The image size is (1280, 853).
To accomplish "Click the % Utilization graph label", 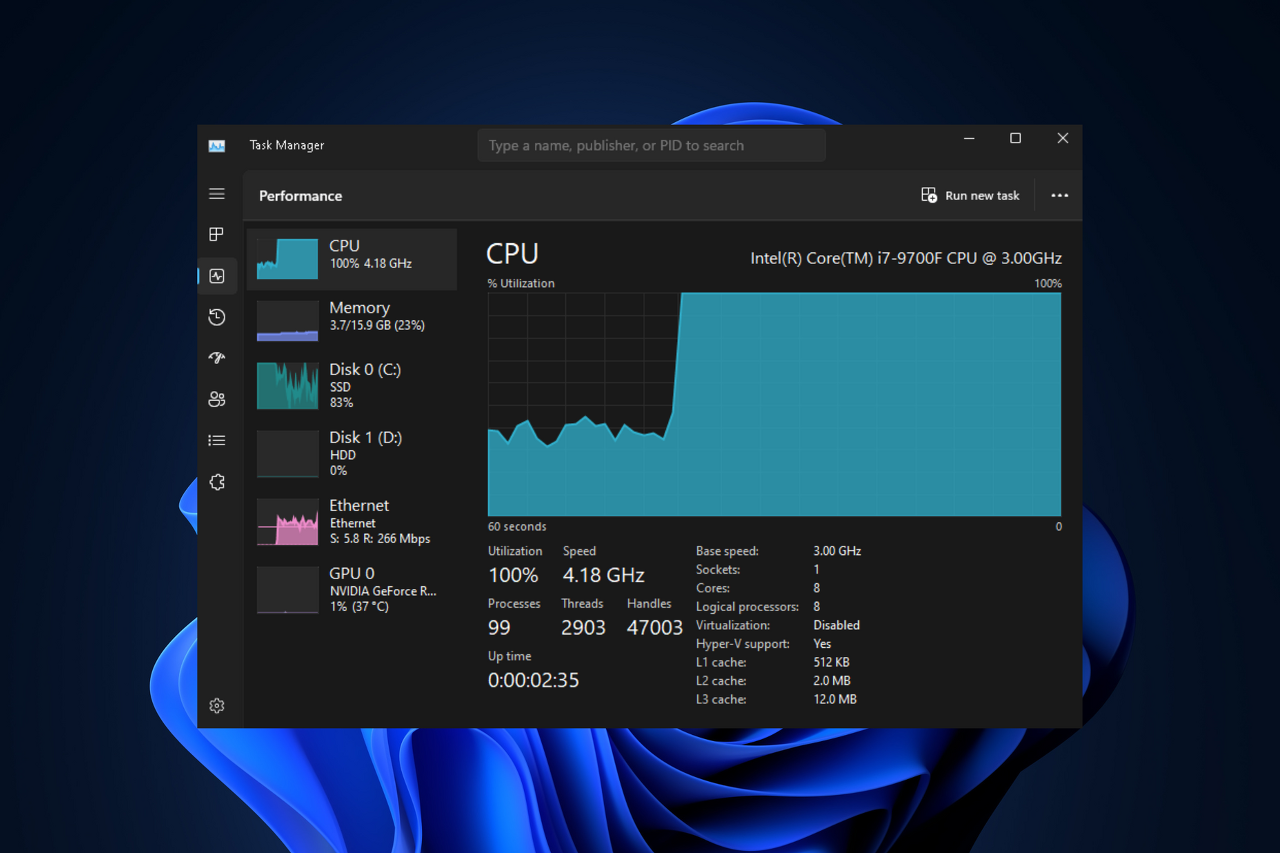I will tap(521, 283).
